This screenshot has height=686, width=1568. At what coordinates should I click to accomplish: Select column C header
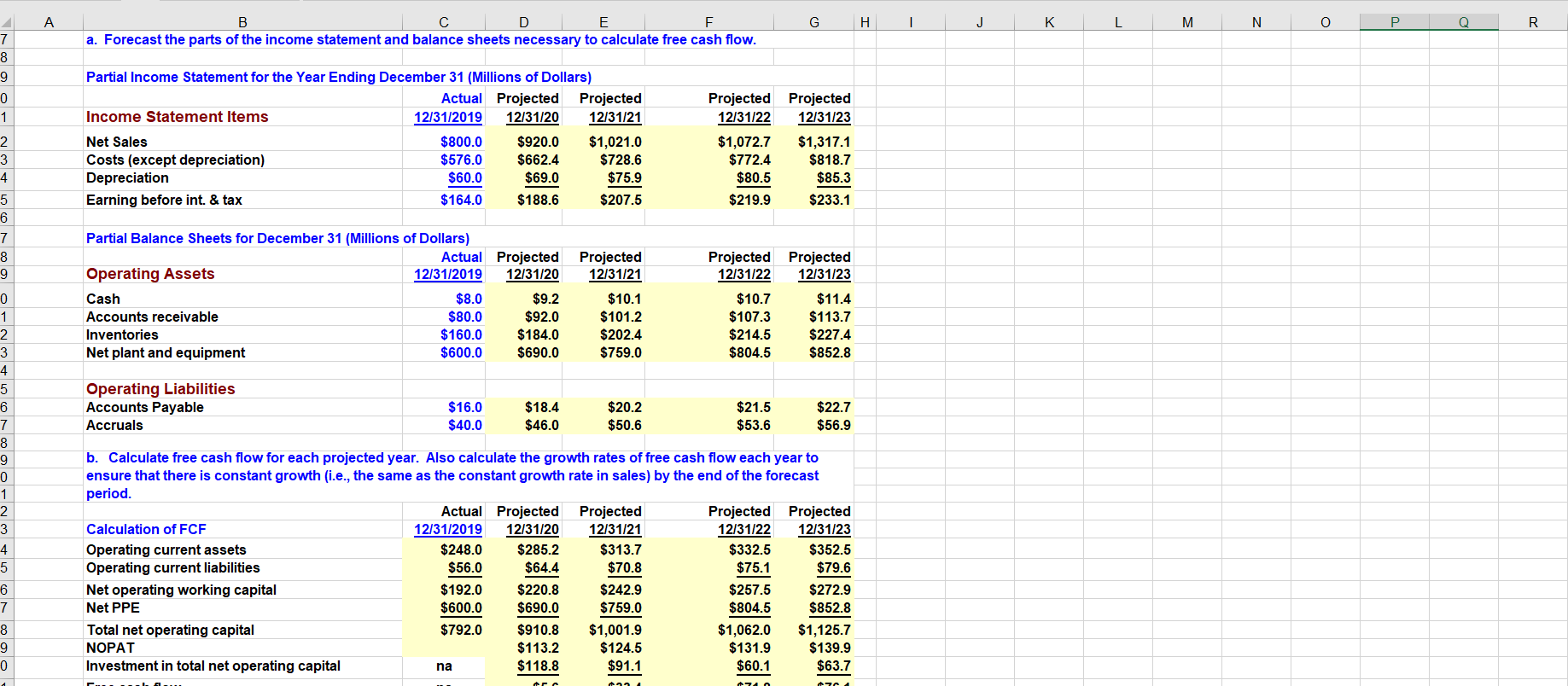click(x=443, y=22)
